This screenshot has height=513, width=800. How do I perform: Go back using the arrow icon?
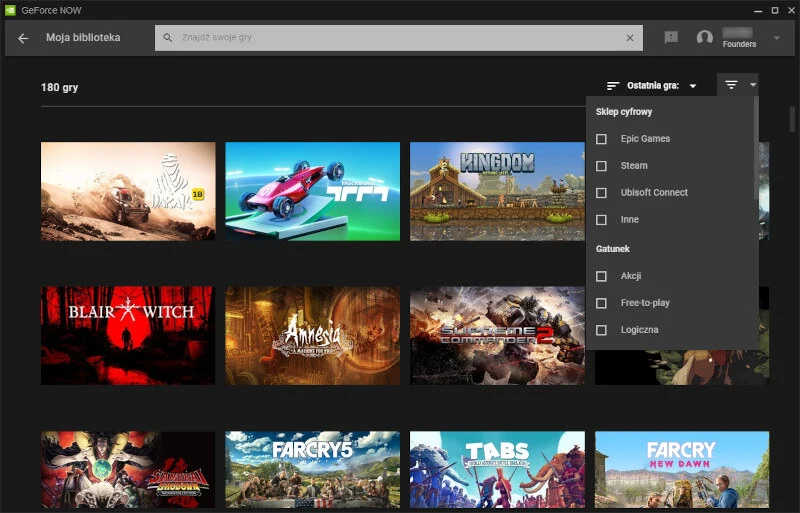(x=23, y=38)
